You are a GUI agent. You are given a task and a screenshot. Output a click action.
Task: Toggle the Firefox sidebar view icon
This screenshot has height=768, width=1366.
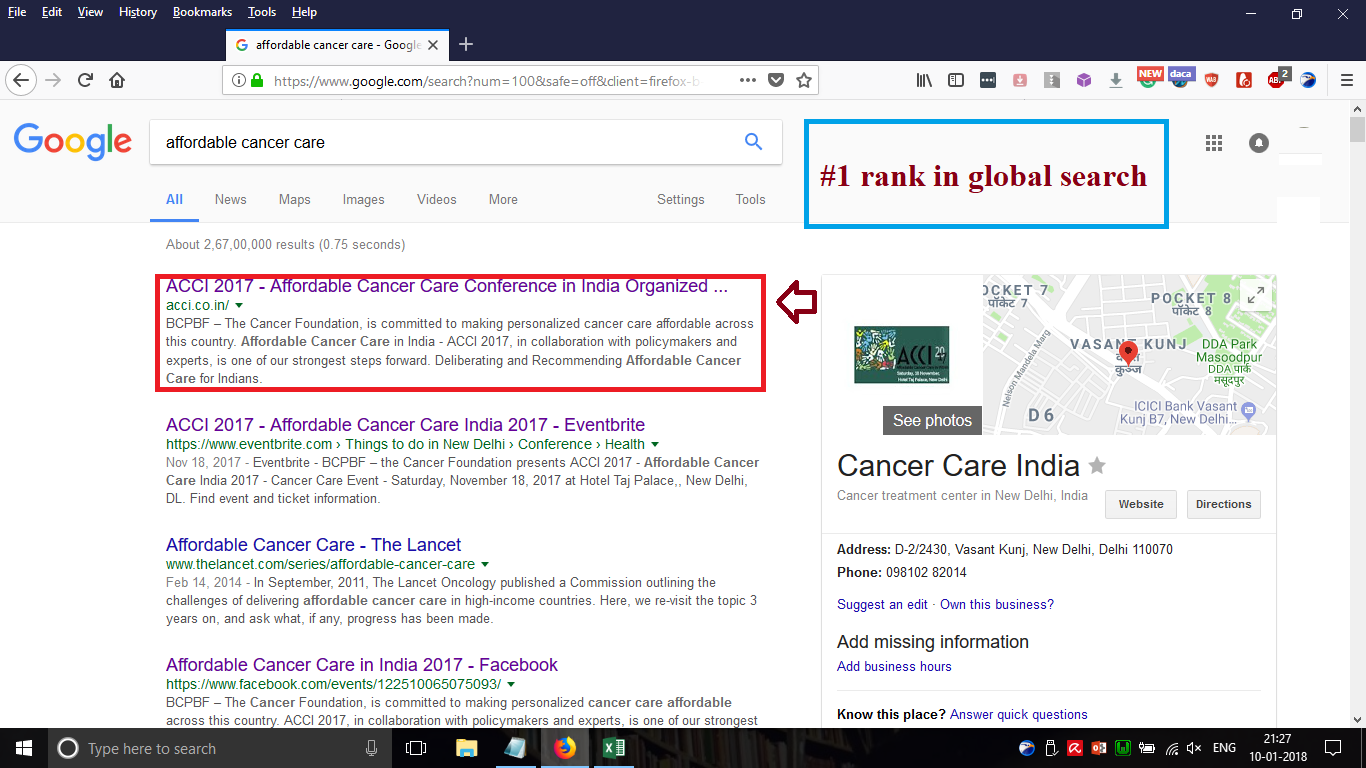tap(956, 80)
